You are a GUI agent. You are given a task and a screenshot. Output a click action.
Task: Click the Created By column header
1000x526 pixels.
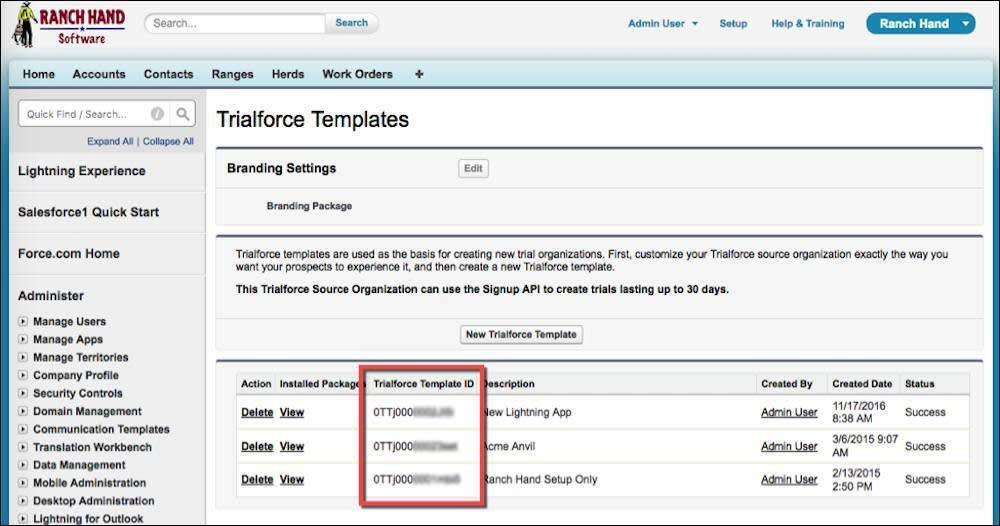pyautogui.click(x=786, y=384)
